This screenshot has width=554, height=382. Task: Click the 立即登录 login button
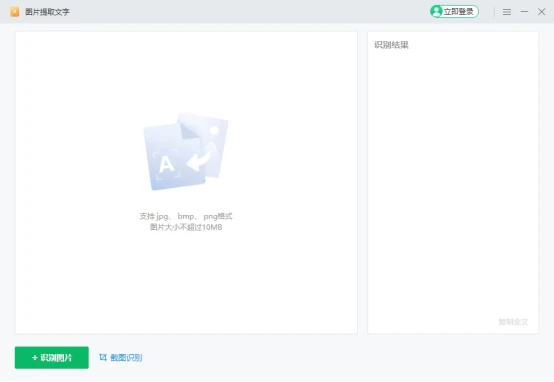tap(454, 12)
